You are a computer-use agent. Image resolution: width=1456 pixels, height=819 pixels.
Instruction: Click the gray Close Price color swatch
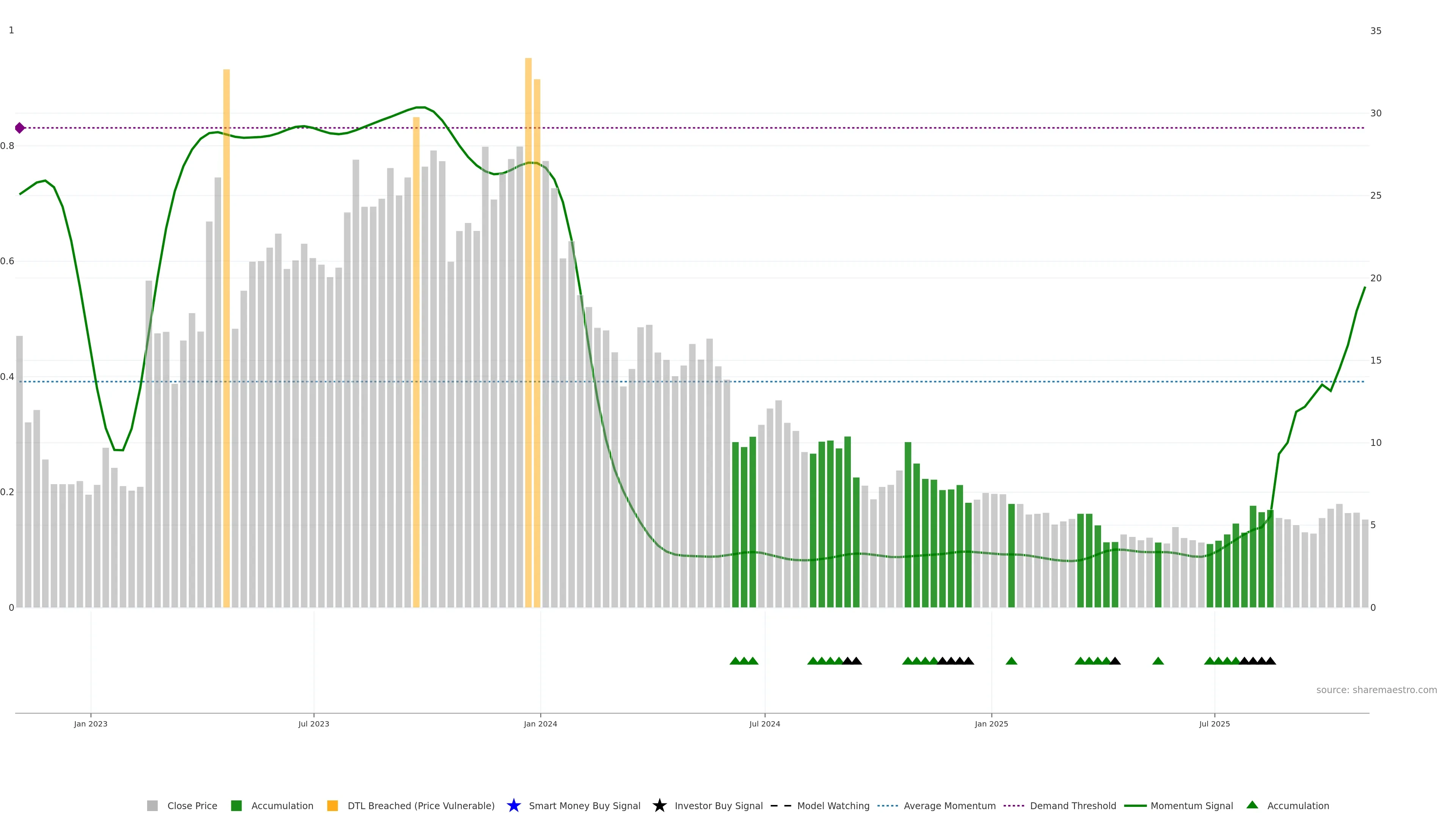pyautogui.click(x=152, y=805)
